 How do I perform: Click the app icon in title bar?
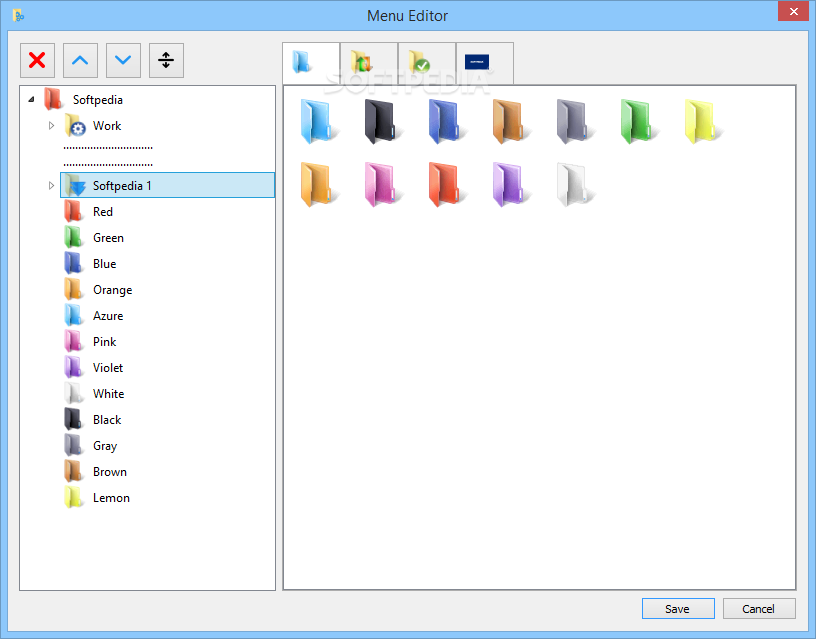click(18, 16)
